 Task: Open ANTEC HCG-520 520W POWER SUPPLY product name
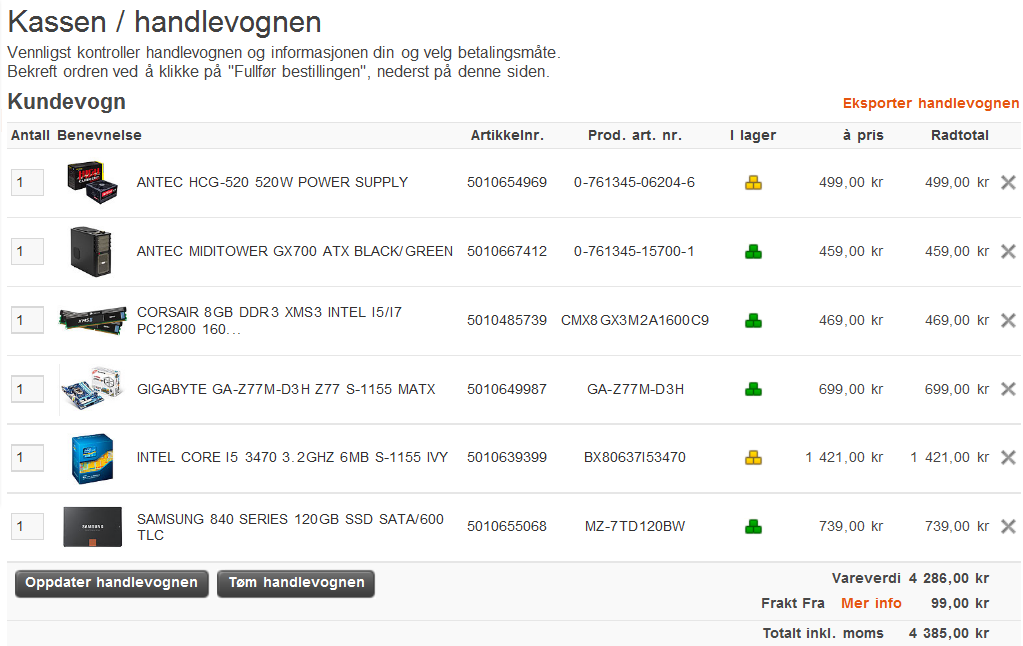(x=272, y=182)
